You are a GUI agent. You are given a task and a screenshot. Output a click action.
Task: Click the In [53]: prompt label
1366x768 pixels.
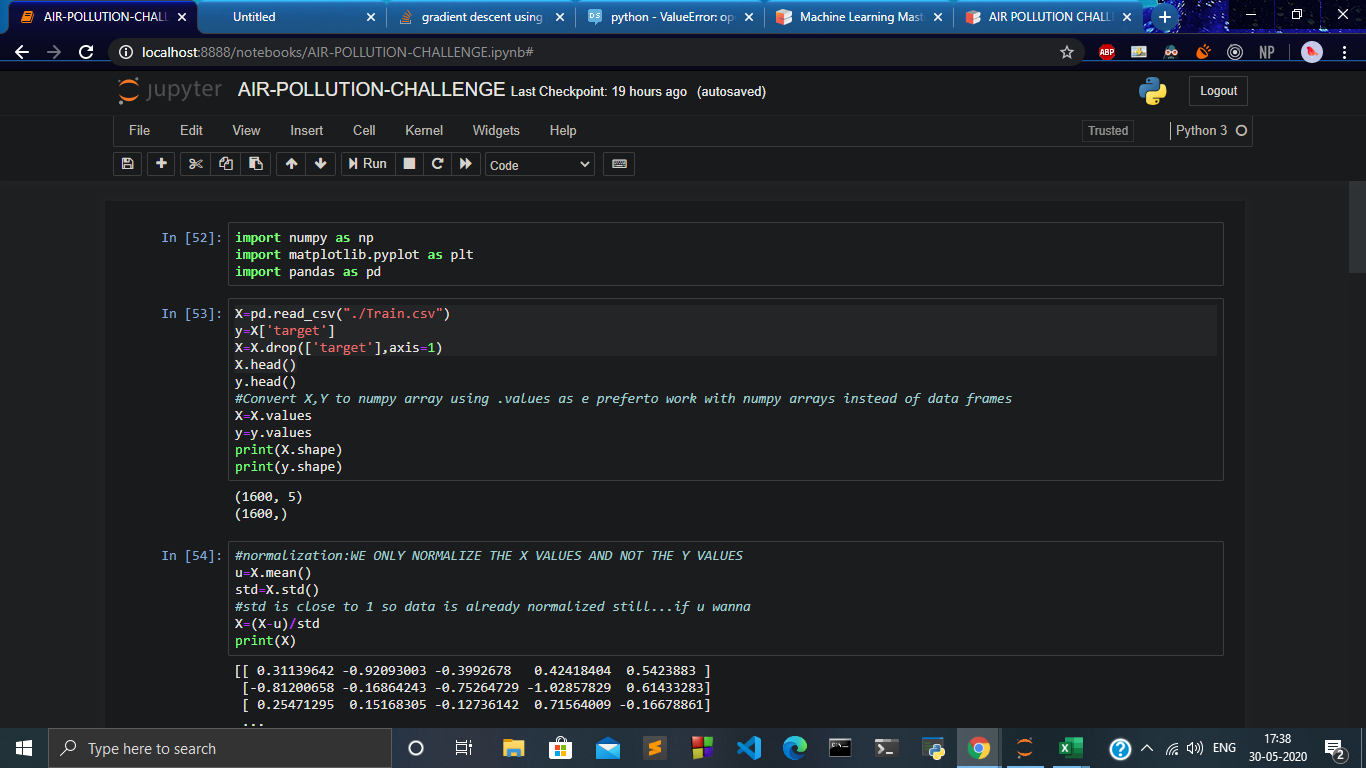(x=191, y=313)
